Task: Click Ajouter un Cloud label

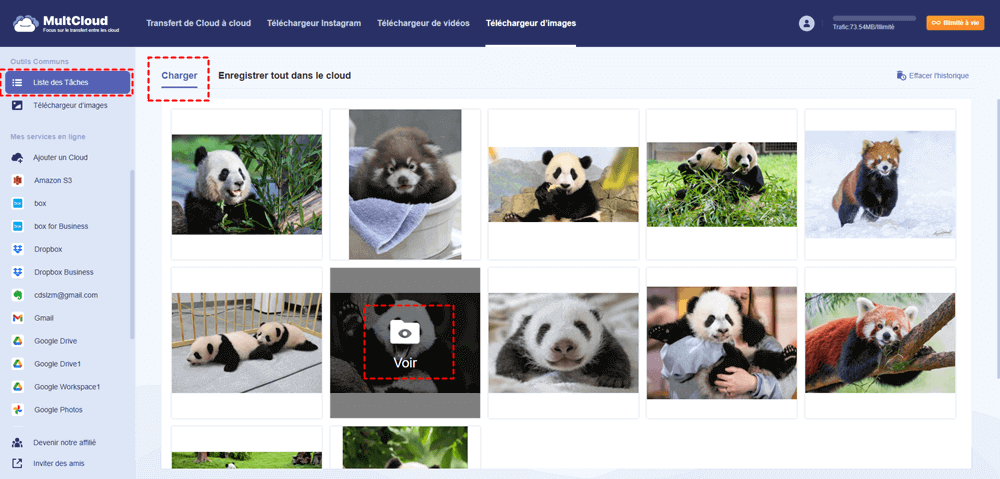Action: (61, 158)
